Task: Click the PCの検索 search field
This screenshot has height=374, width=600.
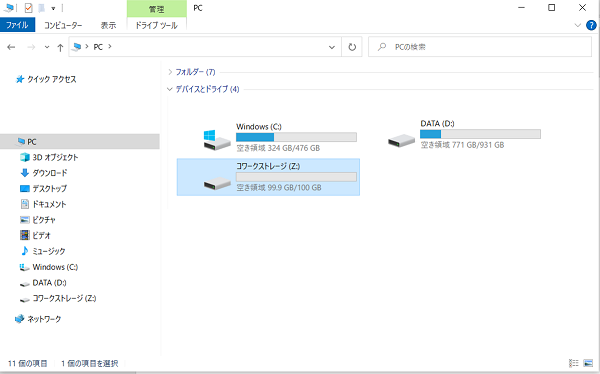Action: (480, 47)
